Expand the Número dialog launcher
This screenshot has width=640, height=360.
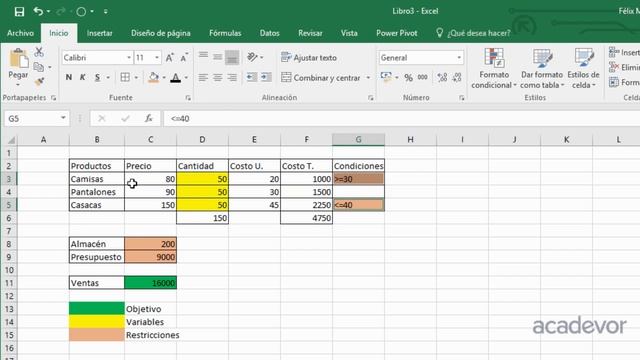461,98
